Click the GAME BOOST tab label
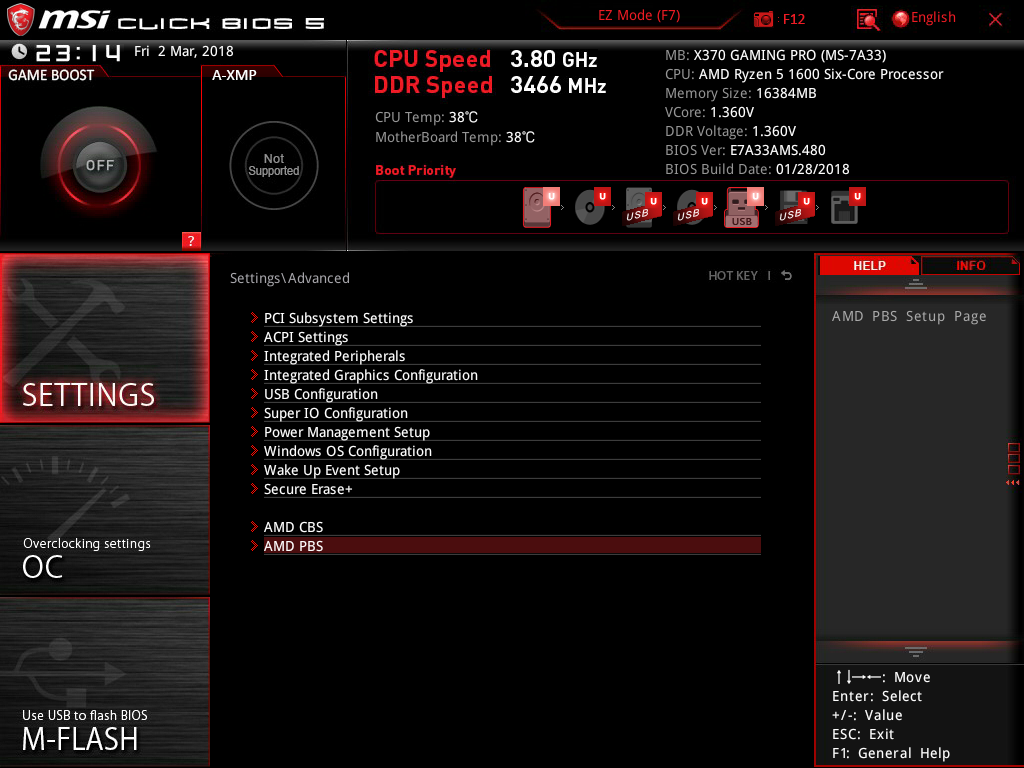The width and height of the screenshot is (1024, 768). [51, 75]
